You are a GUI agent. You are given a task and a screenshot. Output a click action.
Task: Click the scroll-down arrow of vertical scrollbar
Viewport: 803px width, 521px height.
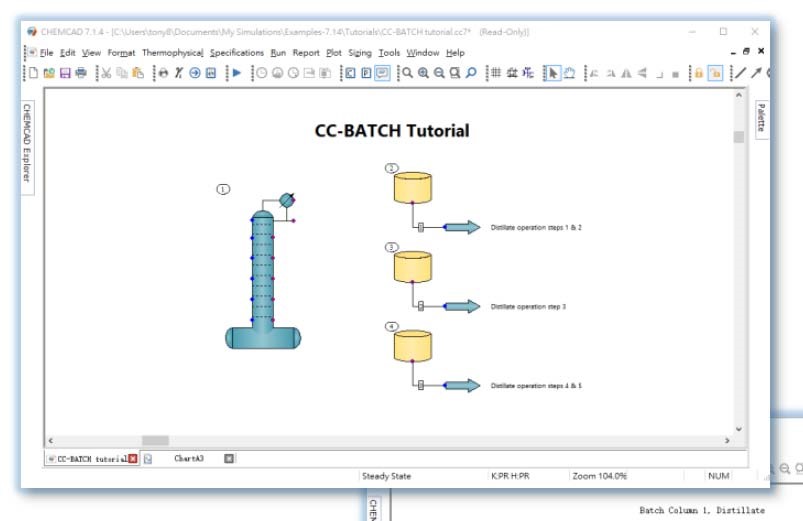738,429
